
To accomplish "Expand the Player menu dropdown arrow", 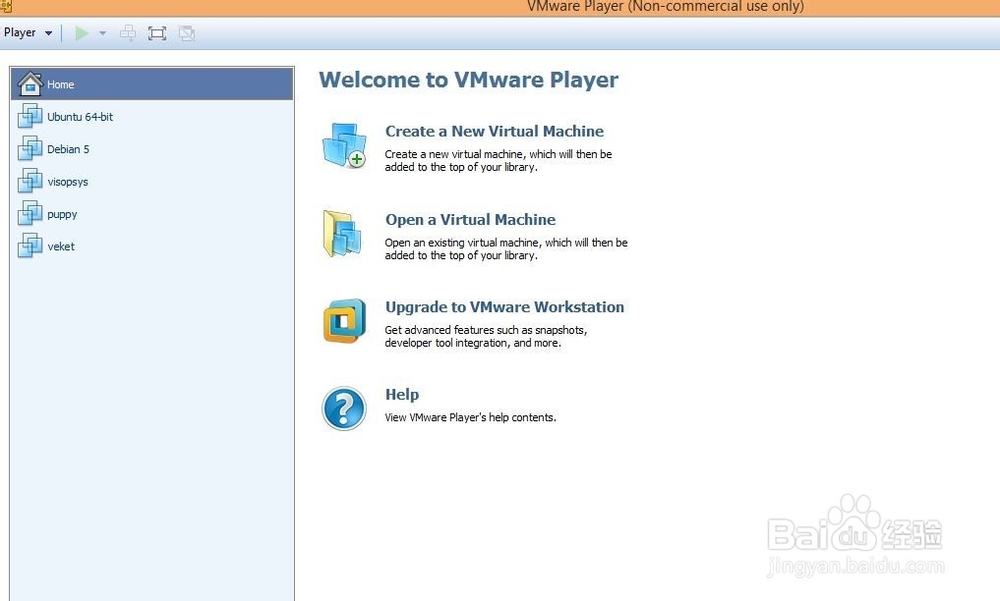I will pyautogui.click(x=48, y=33).
